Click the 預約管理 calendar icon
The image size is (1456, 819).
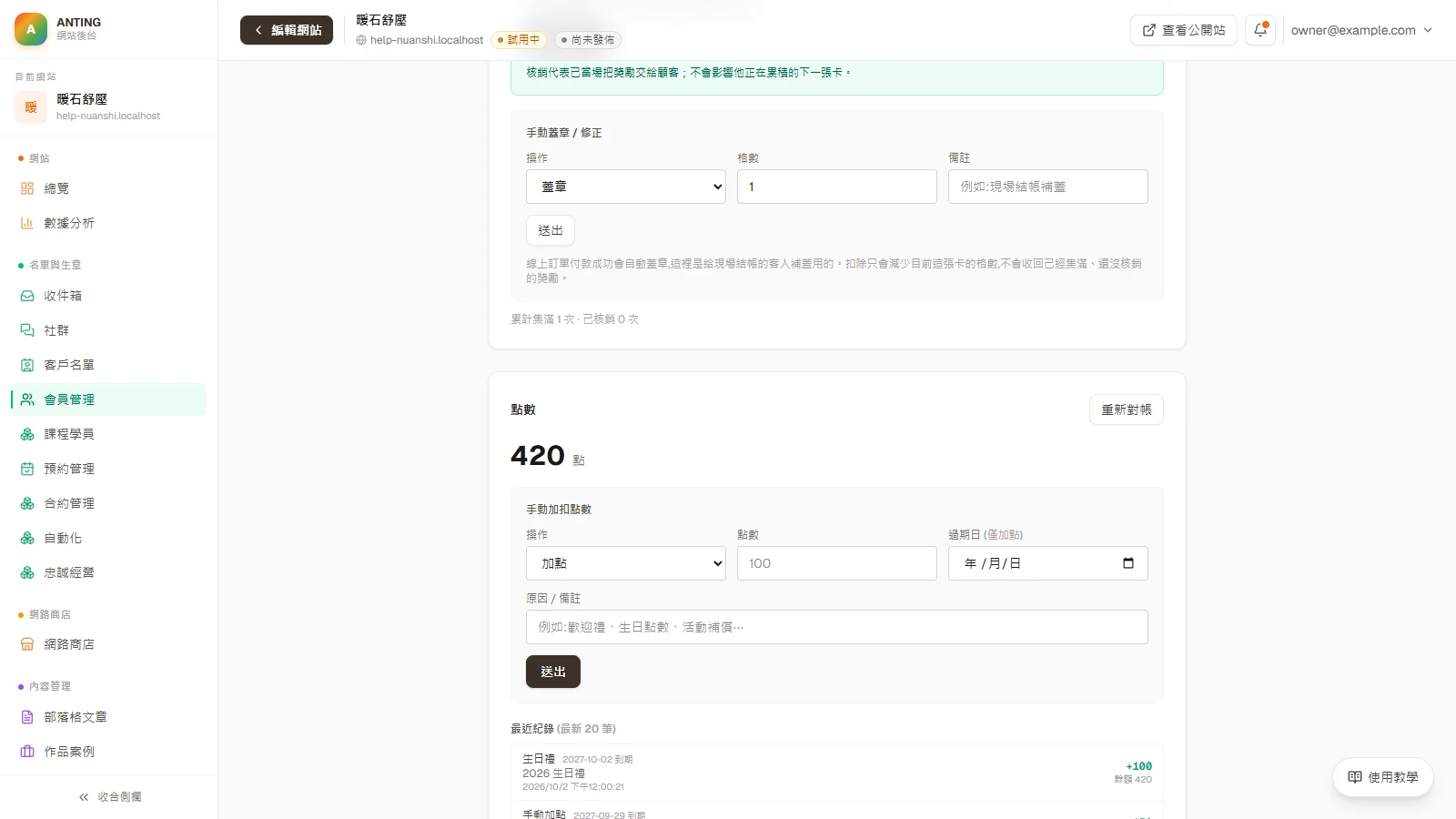pos(27,469)
